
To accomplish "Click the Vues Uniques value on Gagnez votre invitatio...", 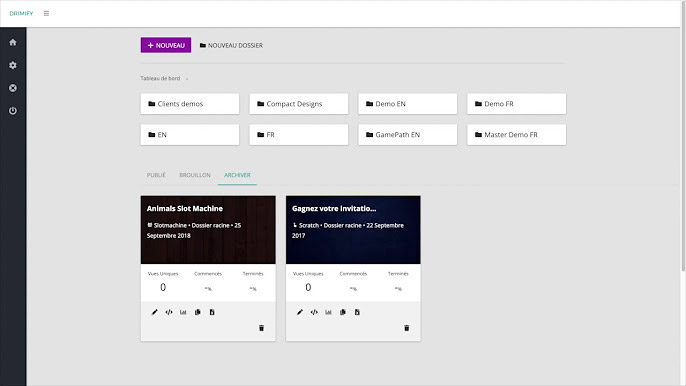I will [x=308, y=287].
